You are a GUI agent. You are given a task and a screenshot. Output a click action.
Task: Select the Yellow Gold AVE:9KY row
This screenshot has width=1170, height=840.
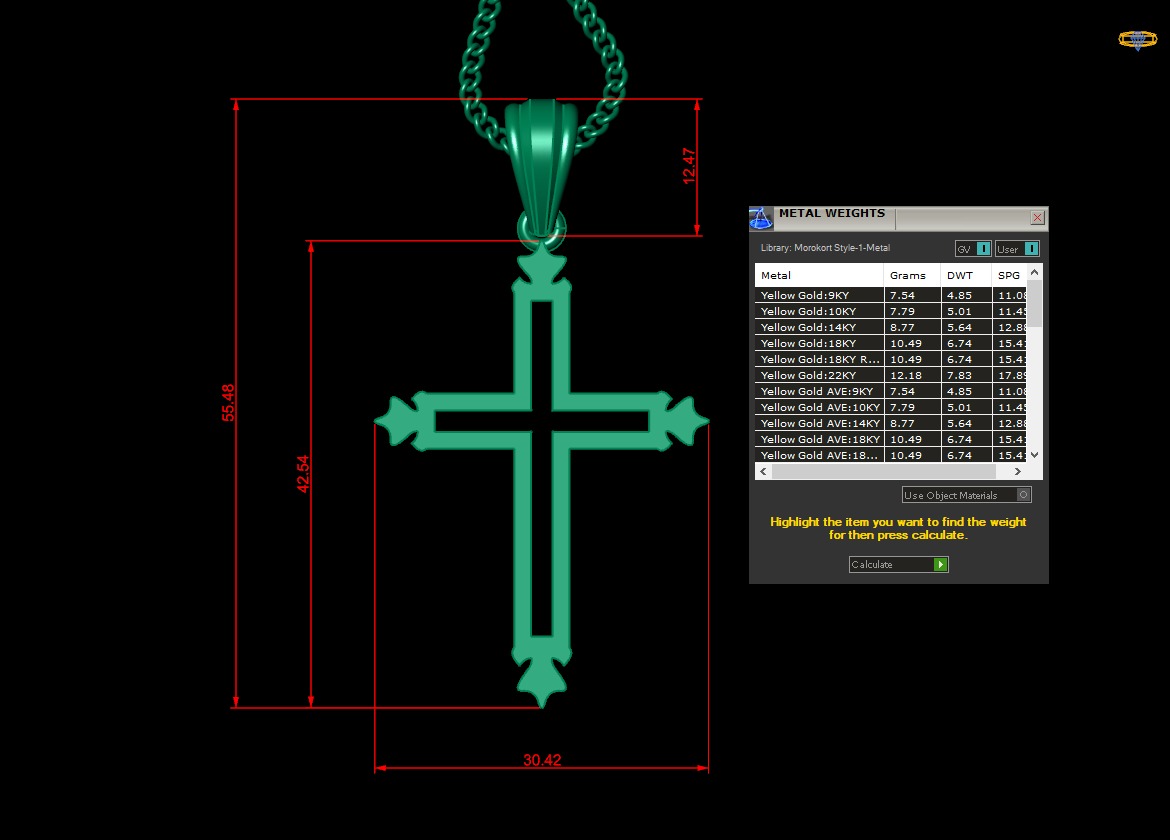(x=890, y=392)
